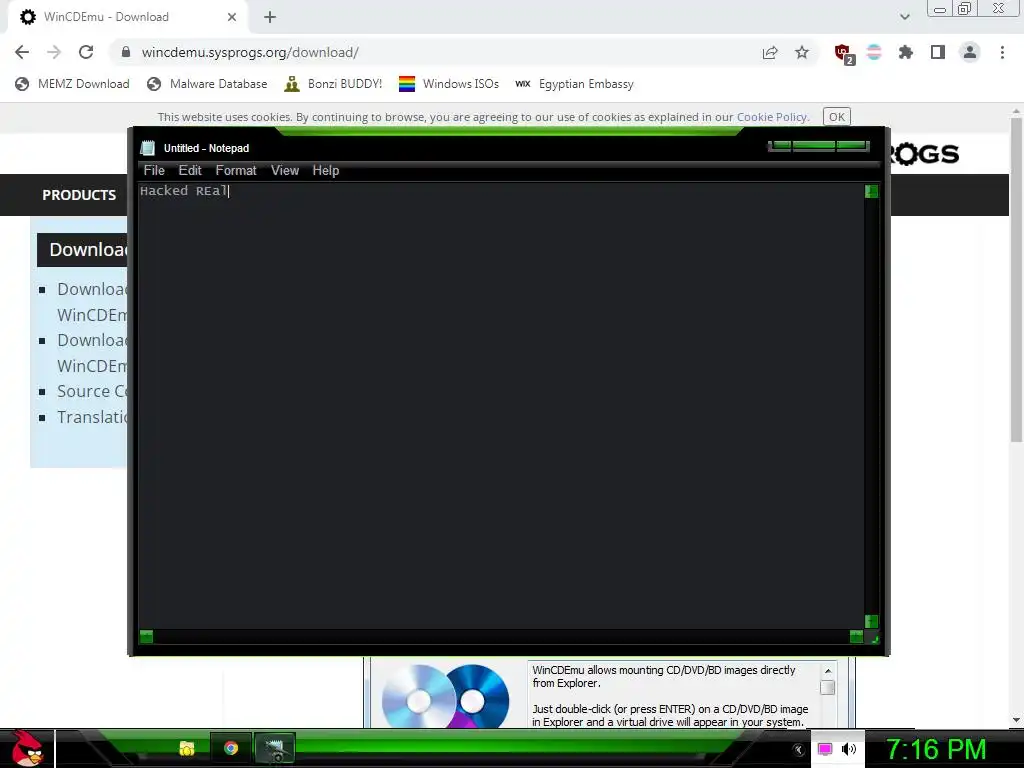Open Windows ISOs bookmark
The width and height of the screenshot is (1024, 768).
click(449, 84)
